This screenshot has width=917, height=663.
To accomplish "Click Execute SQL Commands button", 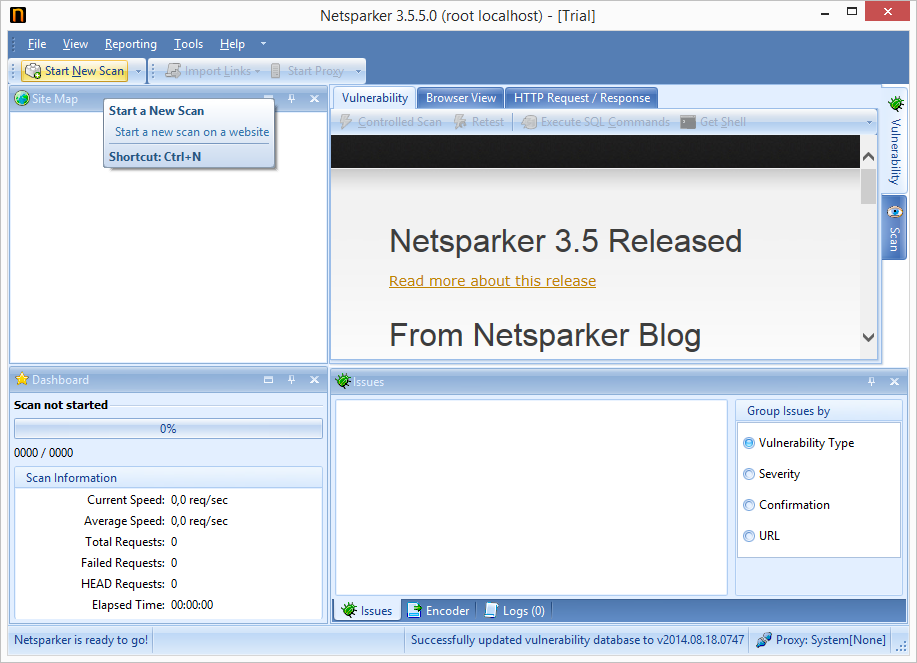I will (596, 122).
